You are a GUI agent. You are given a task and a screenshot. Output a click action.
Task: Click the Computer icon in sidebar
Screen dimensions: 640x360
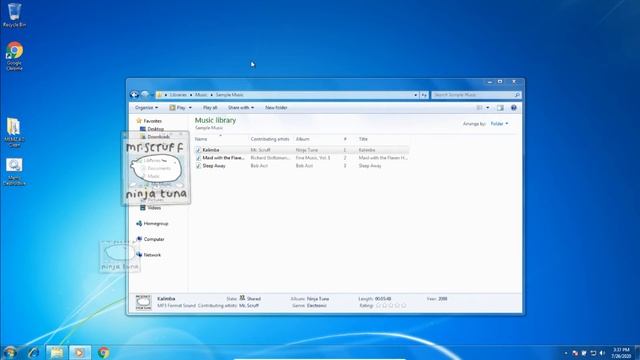click(139, 239)
